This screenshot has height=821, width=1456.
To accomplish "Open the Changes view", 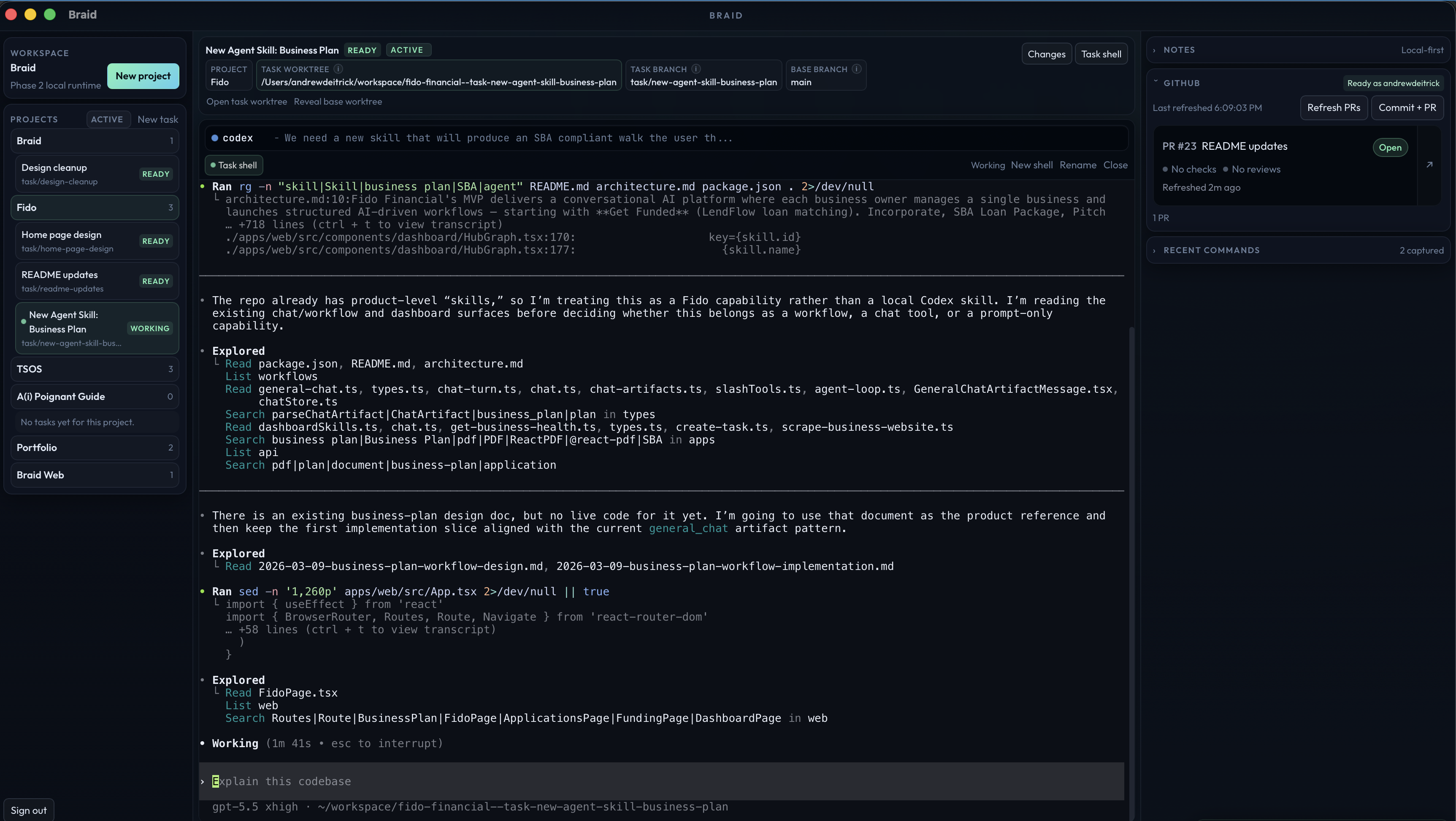I will (1046, 54).
